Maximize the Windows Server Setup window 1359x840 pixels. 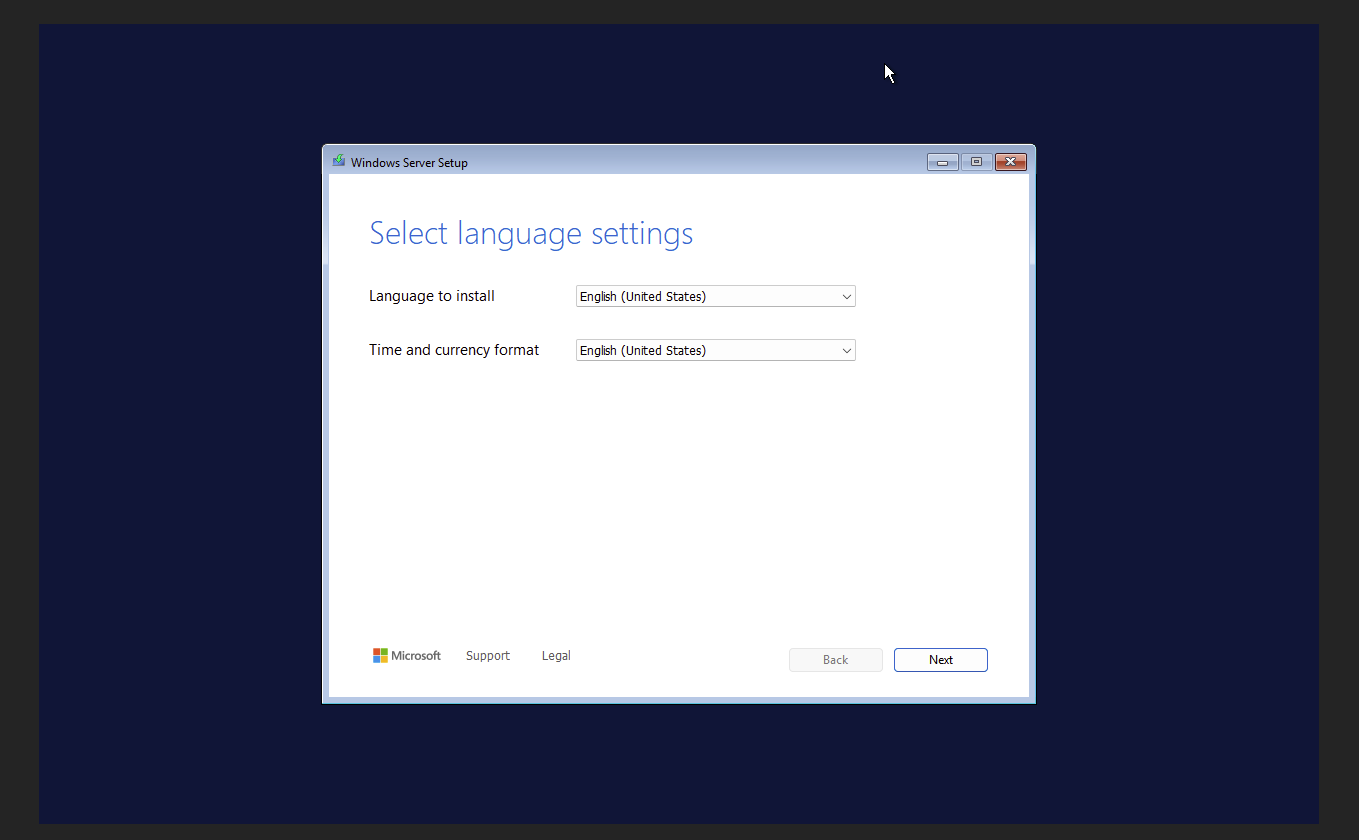point(975,161)
